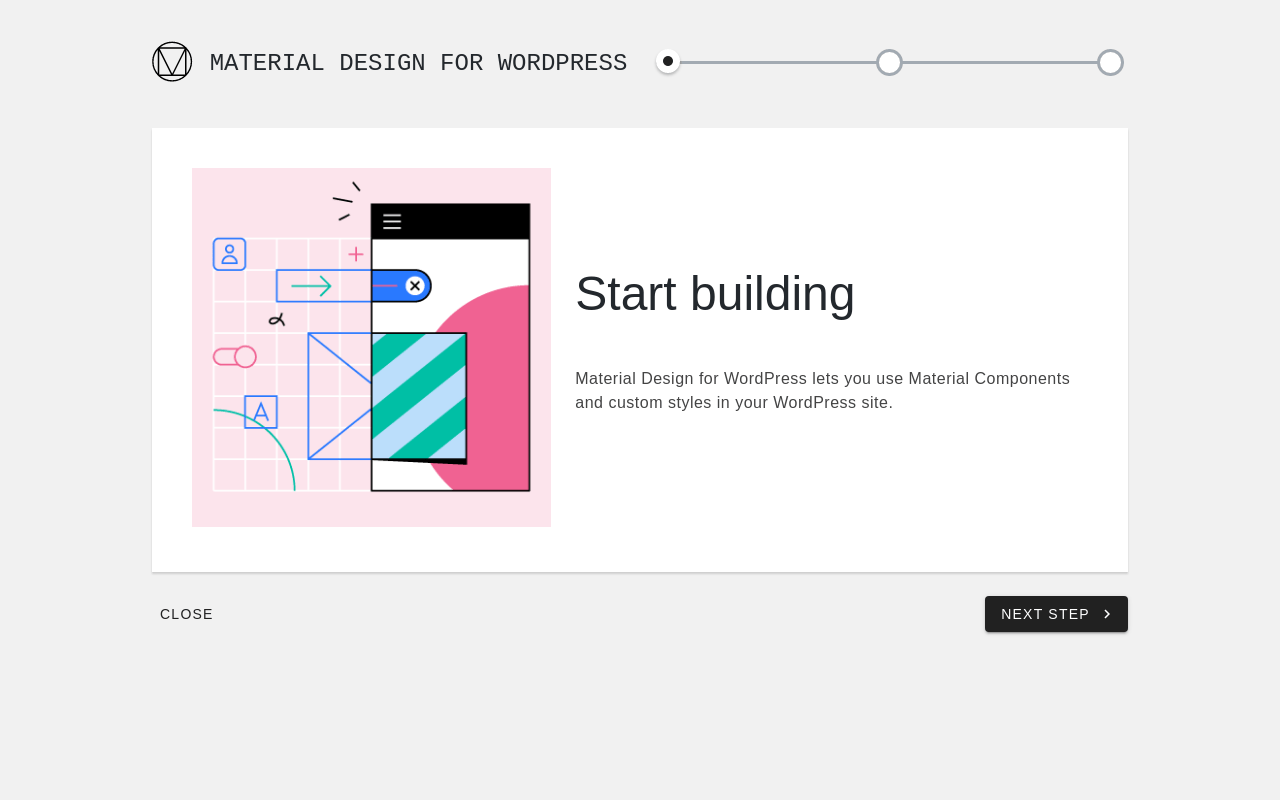Viewport: 1280px width, 800px height.
Task: Jump to the second wizard step circle
Action: (x=889, y=62)
